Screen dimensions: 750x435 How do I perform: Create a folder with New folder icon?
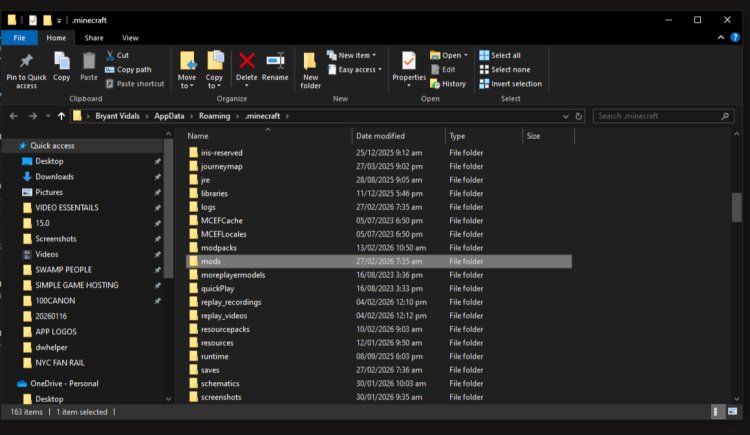(311, 68)
